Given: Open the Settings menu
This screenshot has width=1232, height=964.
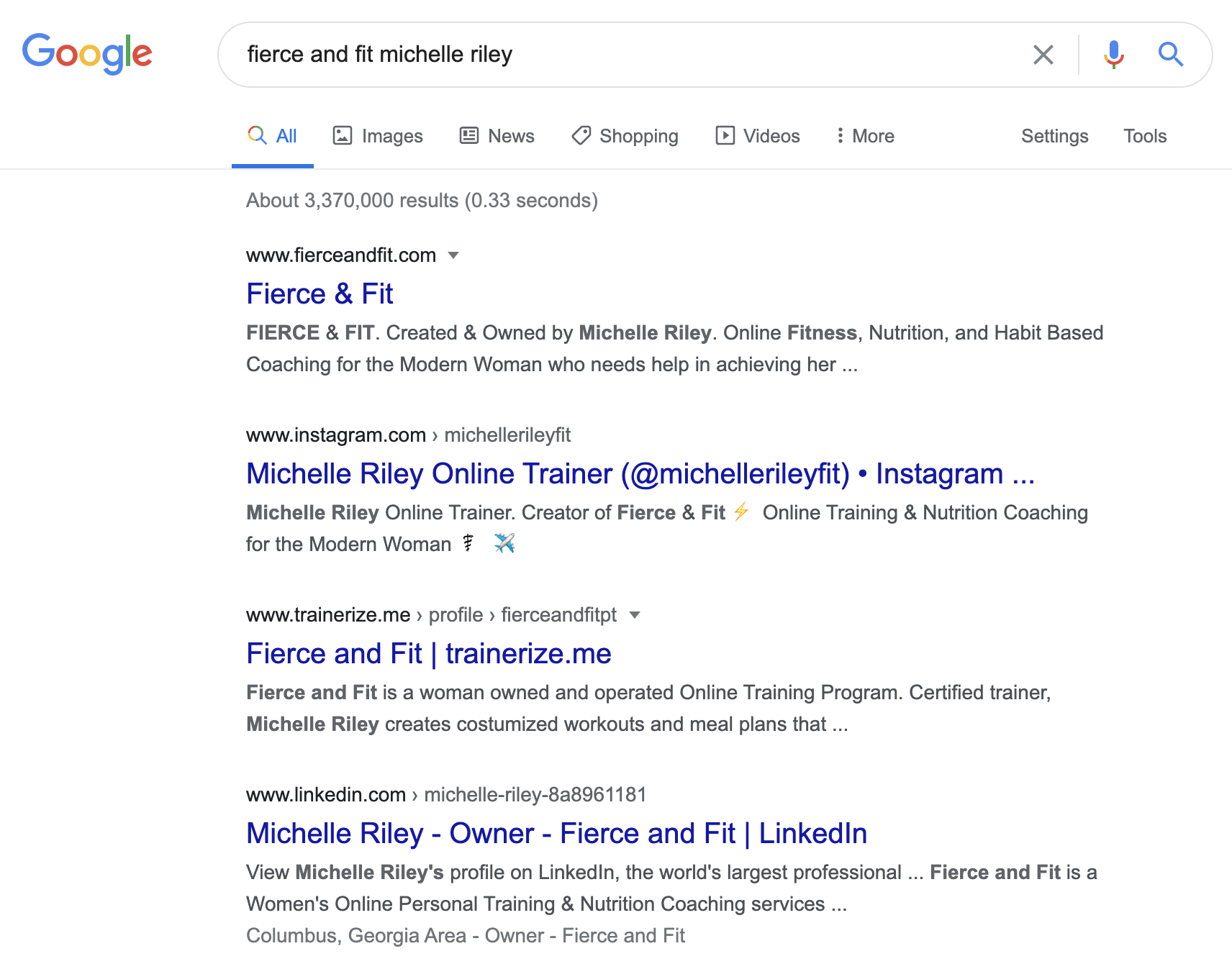Looking at the screenshot, I should pyautogui.click(x=1054, y=136).
